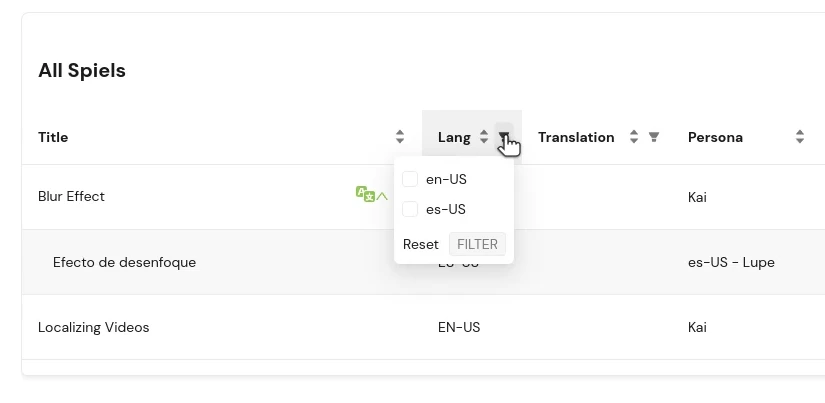Sort by the Persona column
Screen dimensions: 825x403
(x=800, y=137)
